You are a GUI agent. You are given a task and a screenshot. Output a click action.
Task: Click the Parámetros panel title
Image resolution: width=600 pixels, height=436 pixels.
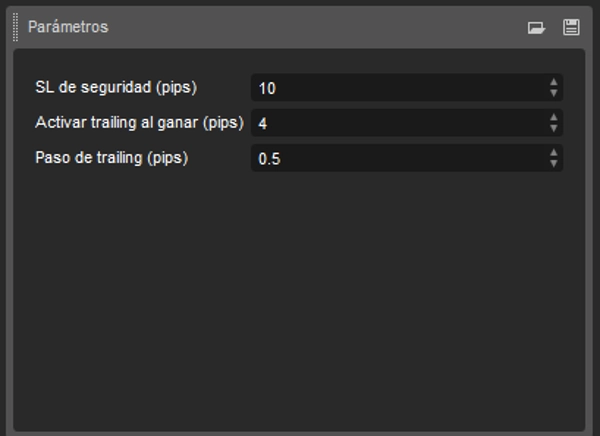point(68,28)
